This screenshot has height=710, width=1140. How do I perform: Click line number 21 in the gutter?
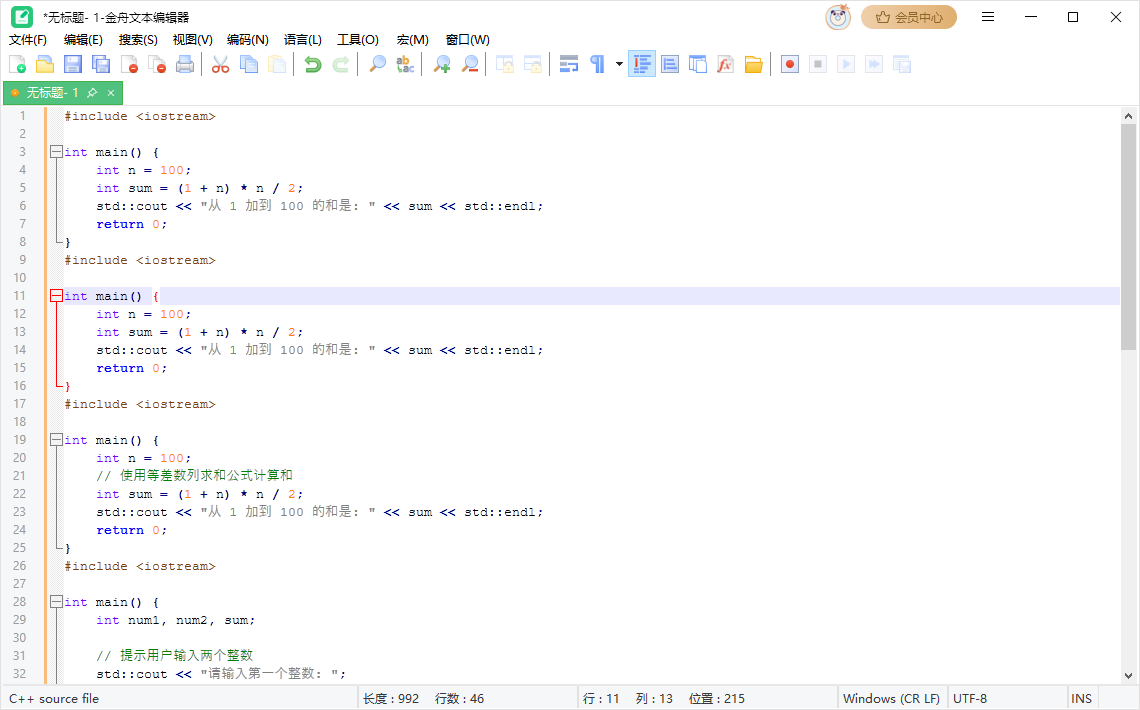tap(20, 475)
